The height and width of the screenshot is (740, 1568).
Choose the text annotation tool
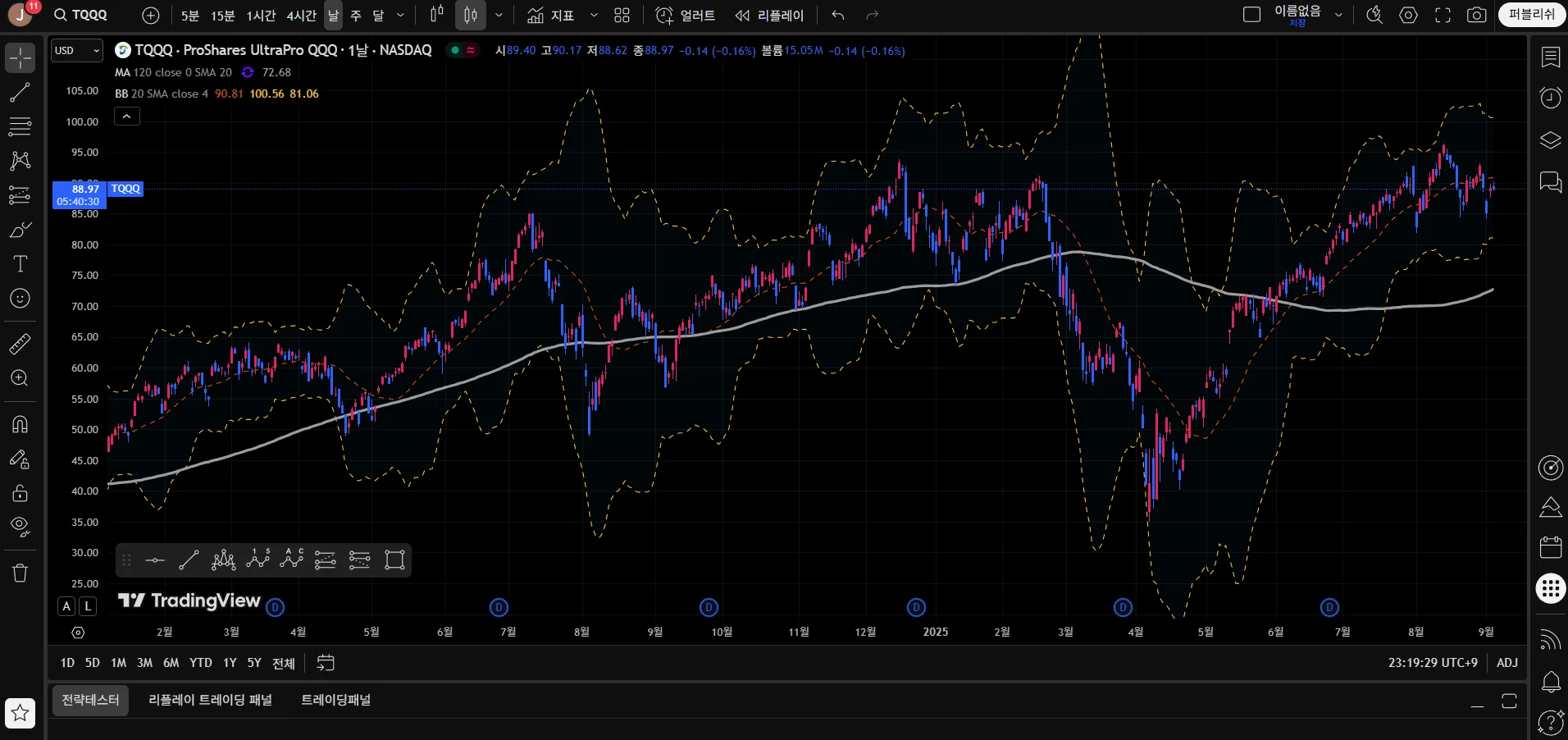click(20, 264)
